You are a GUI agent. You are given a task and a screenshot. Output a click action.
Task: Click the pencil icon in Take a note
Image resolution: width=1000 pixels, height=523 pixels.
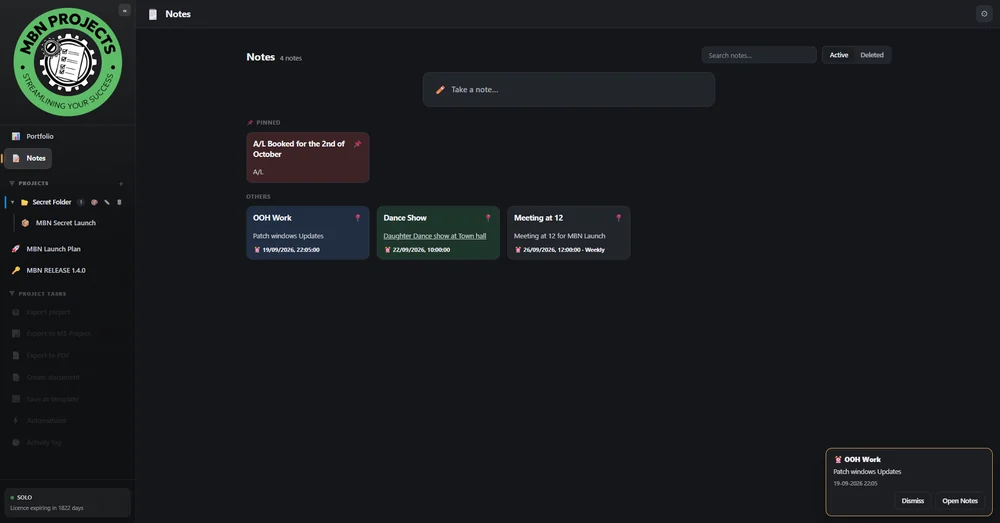440,90
